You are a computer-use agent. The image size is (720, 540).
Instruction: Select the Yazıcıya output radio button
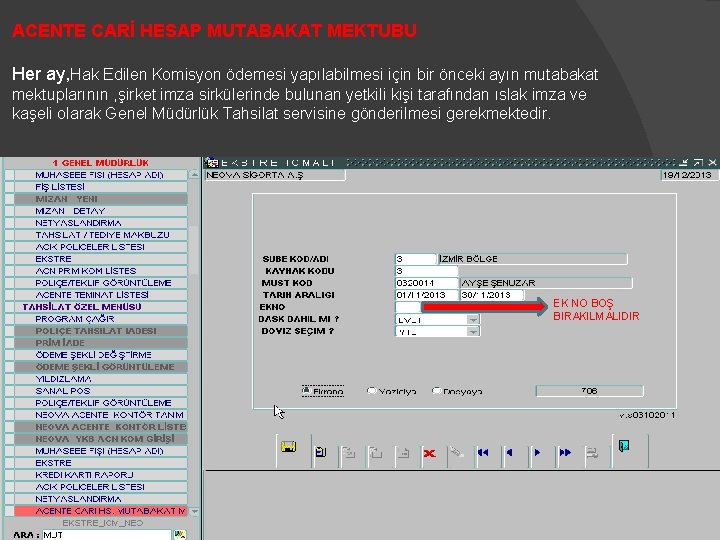371,391
